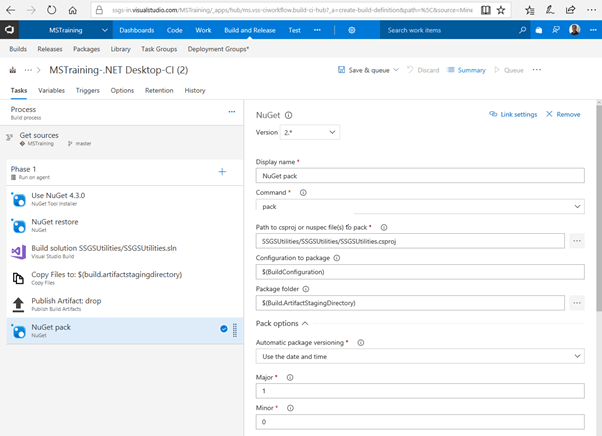
Task: Click the Display name input field
Action: tap(420, 176)
